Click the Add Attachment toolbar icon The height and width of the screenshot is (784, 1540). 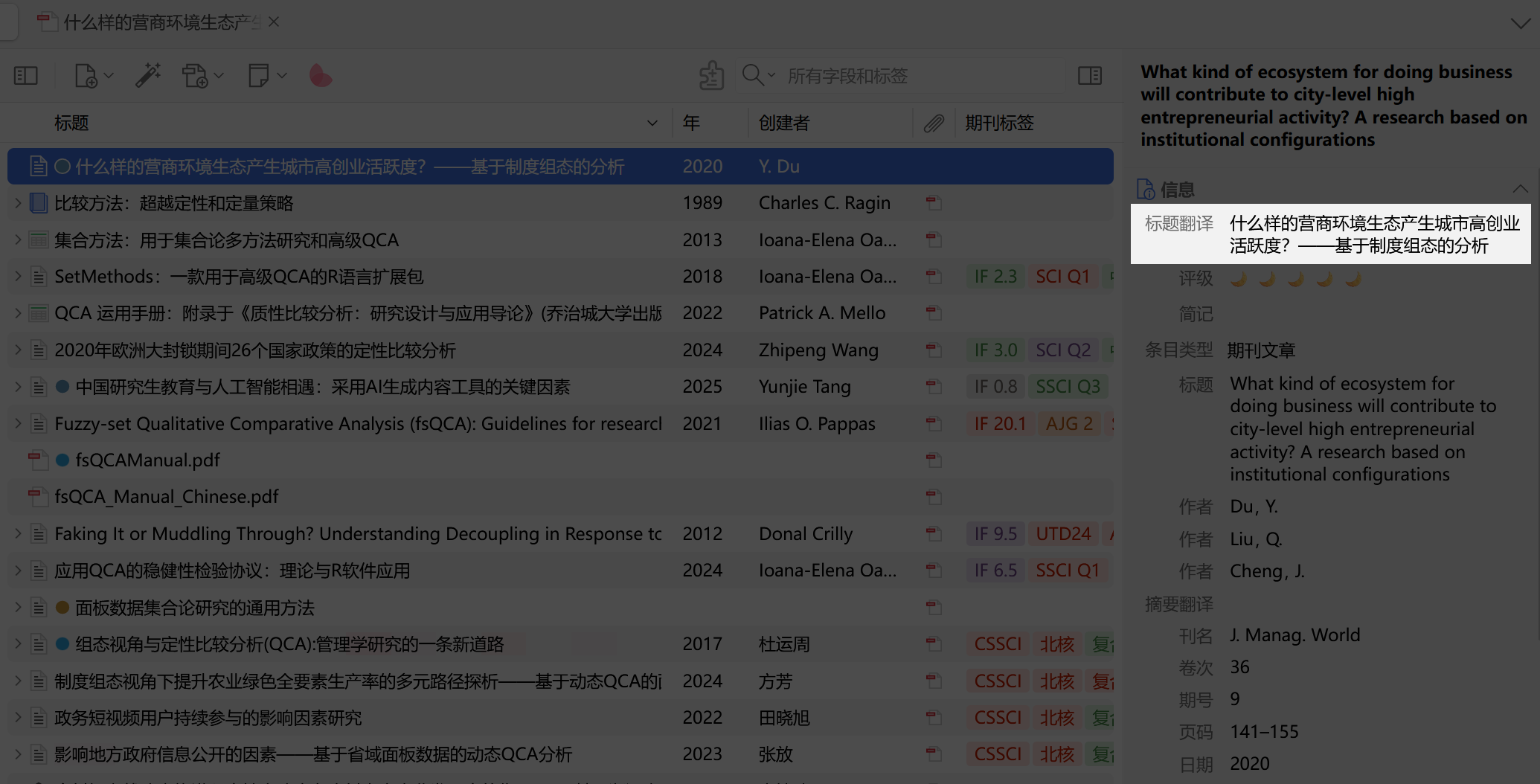195,76
